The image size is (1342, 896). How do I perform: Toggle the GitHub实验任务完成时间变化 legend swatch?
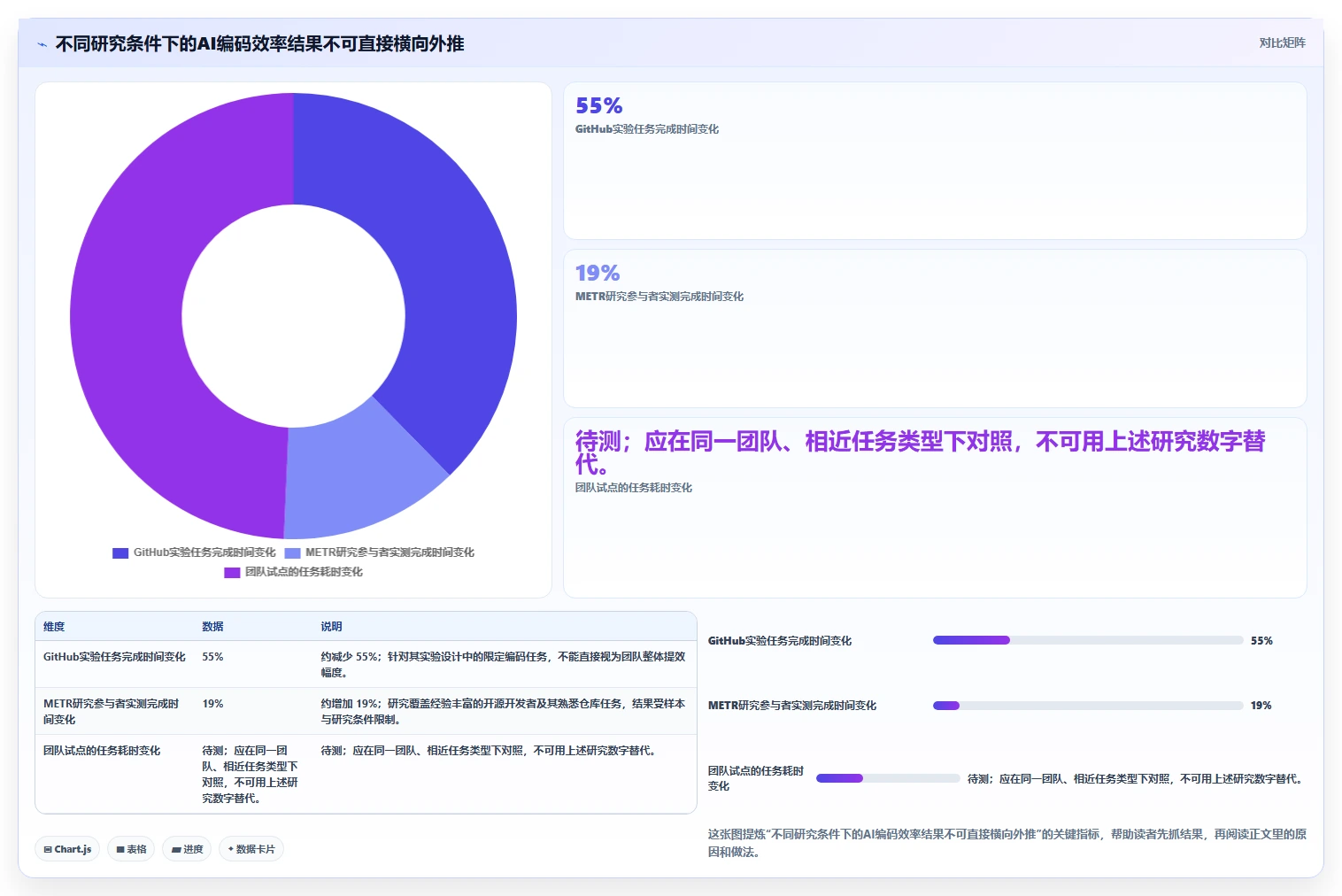coord(120,552)
